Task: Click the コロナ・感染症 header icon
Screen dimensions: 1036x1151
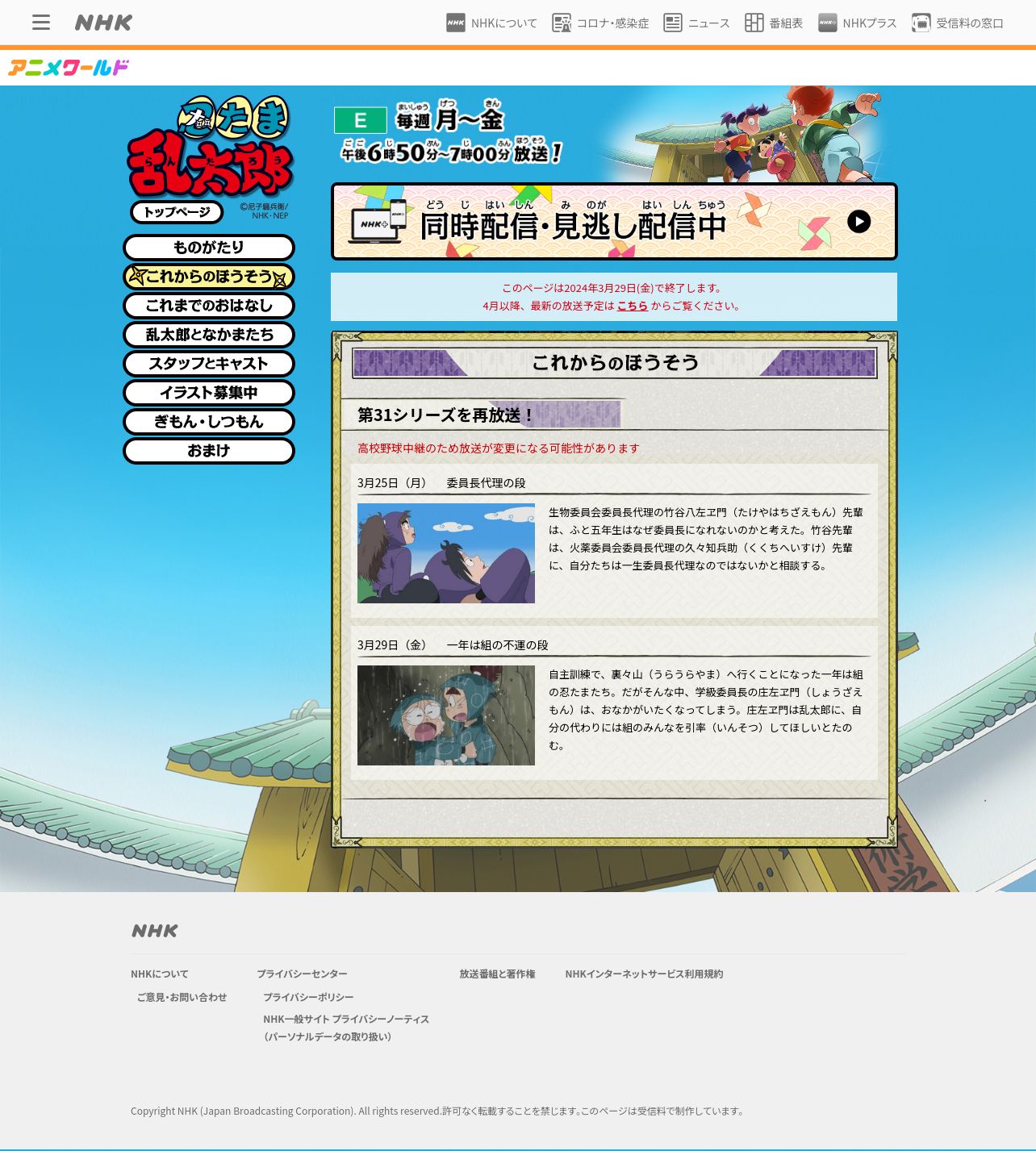Action: pyautogui.click(x=562, y=23)
